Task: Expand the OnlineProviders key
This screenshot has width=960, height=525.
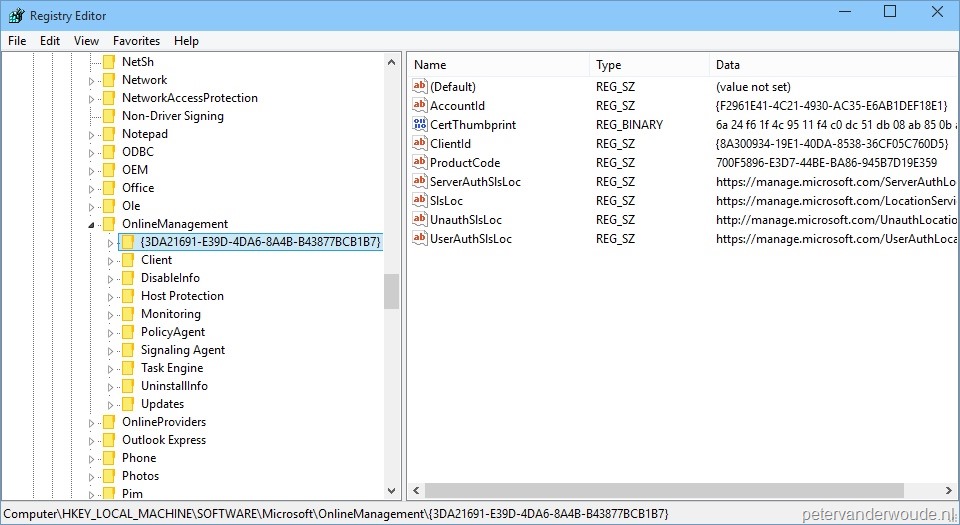Action: coord(91,423)
